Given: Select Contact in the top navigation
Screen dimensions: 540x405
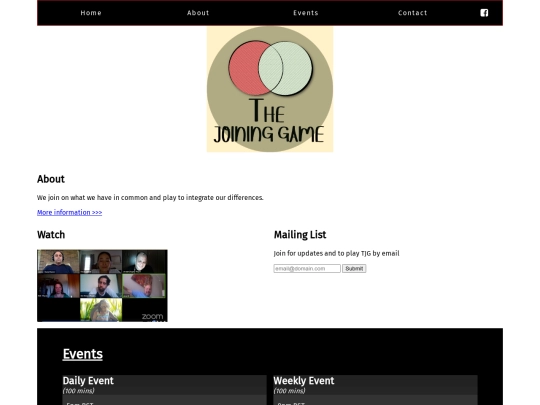Looking at the screenshot, I should pyautogui.click(x=413, y=13).
